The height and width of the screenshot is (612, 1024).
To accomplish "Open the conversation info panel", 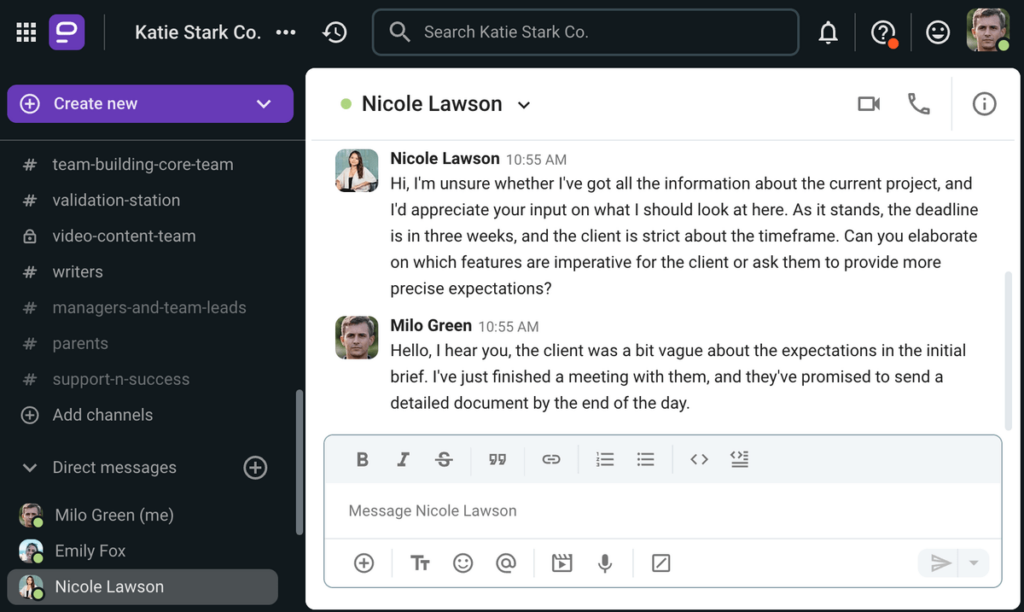I will [x=984, y=103].
